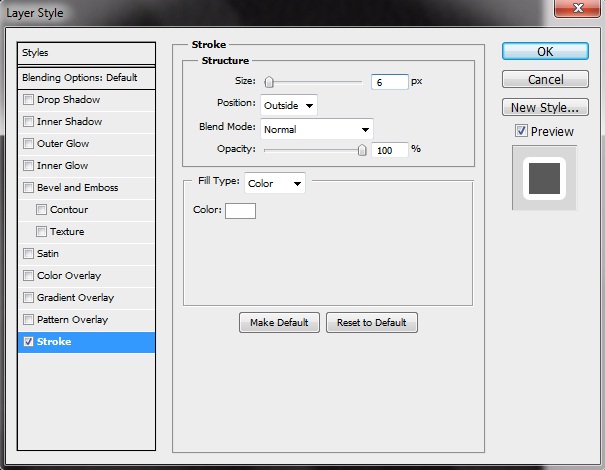Select the Inner Shadow label

pyautogui.click(x=69, y=122)
